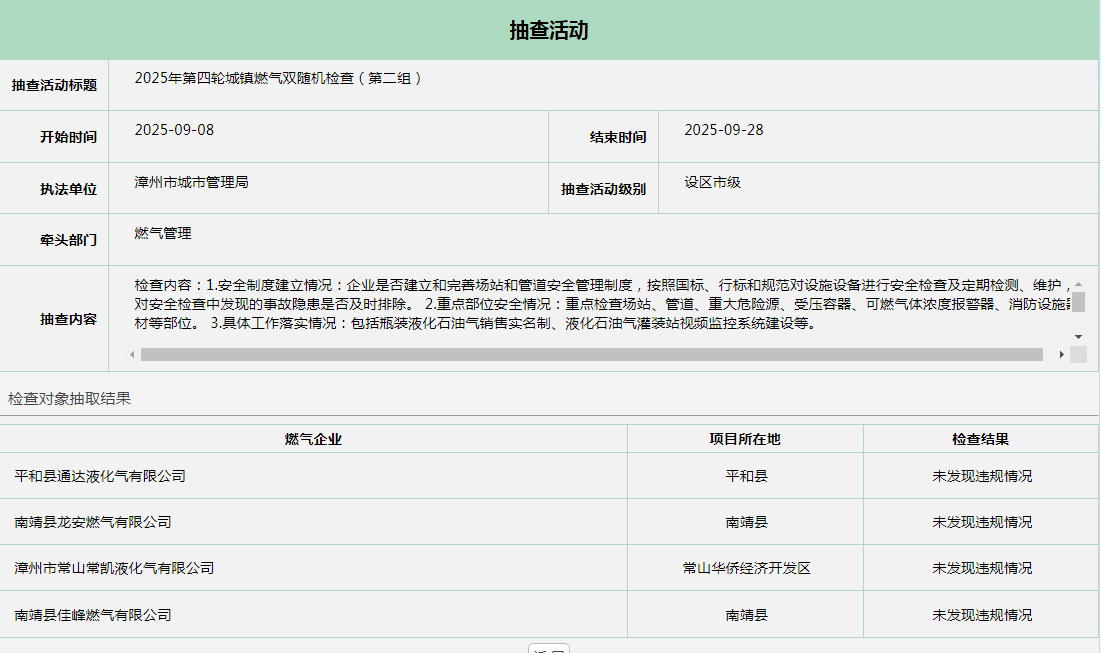This screenshot has height=653, width=1101.
Task: Click the 常山华侨经济开发区 location cell
Action: tap(746, 568)
